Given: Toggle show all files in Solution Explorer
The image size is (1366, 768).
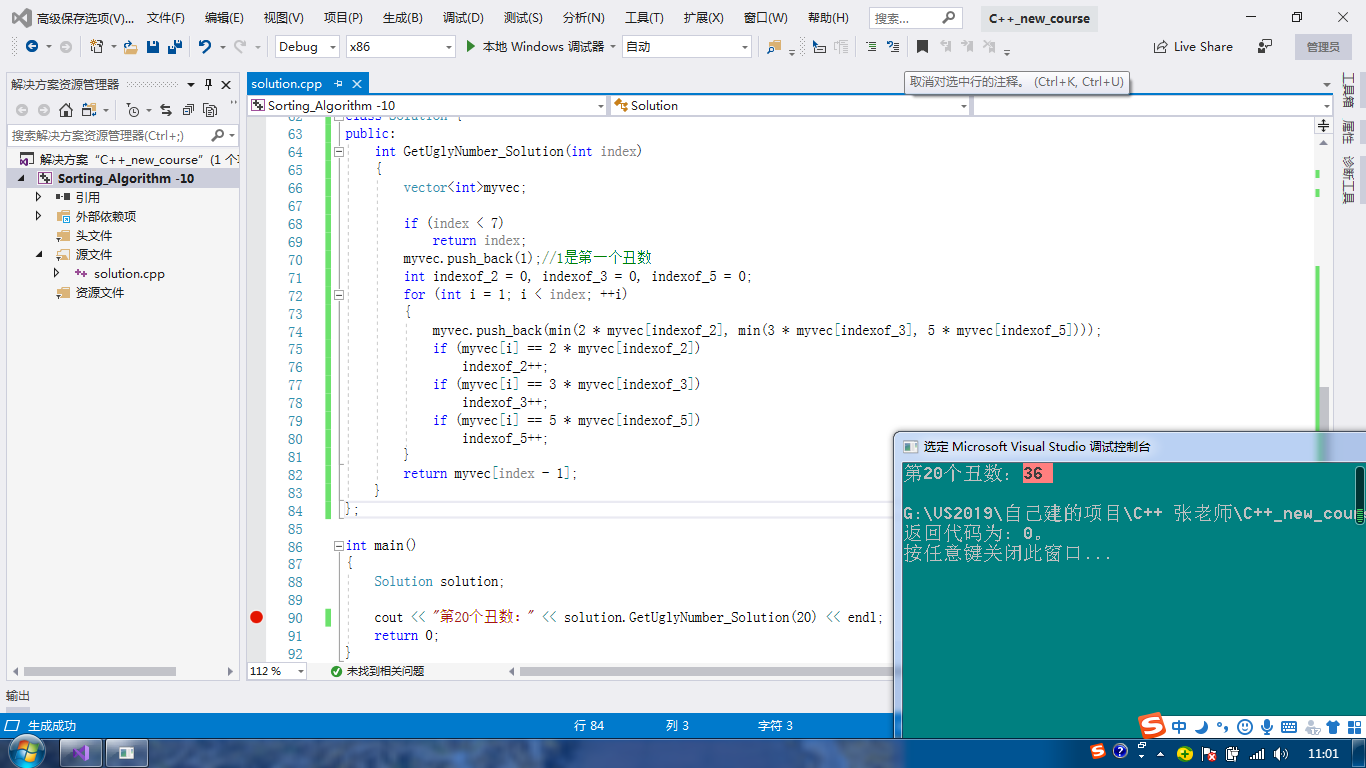Looking at the screenshot, I should coord(210,110).
